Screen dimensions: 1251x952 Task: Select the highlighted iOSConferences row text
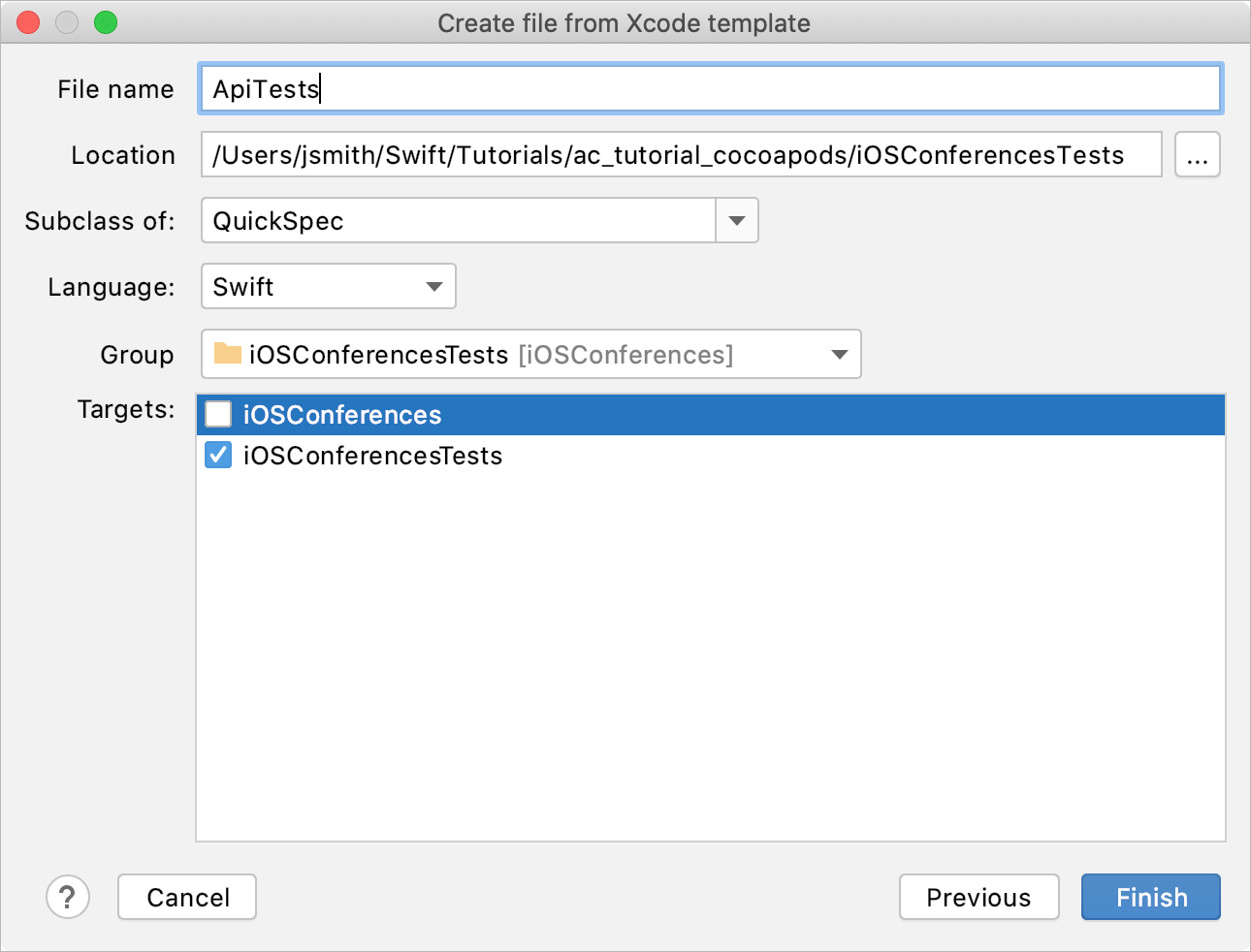point(342,415)
